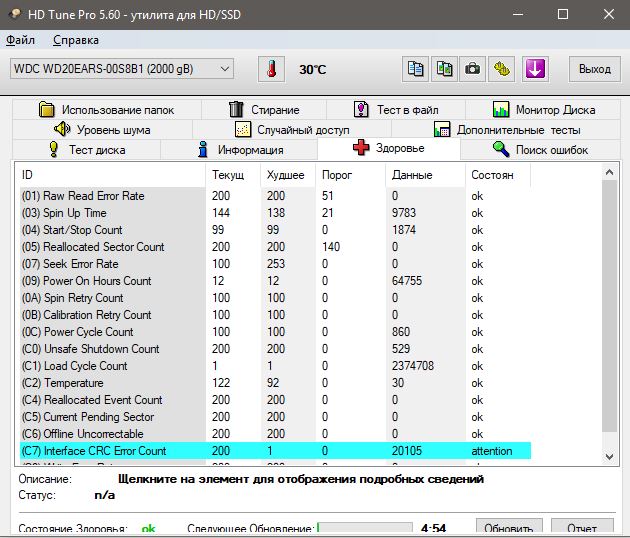Image resolution: width=630 pixels, height=538 pixels.
Task: Switch to the Дополнительные тесты tab
Action: (506, 129)
